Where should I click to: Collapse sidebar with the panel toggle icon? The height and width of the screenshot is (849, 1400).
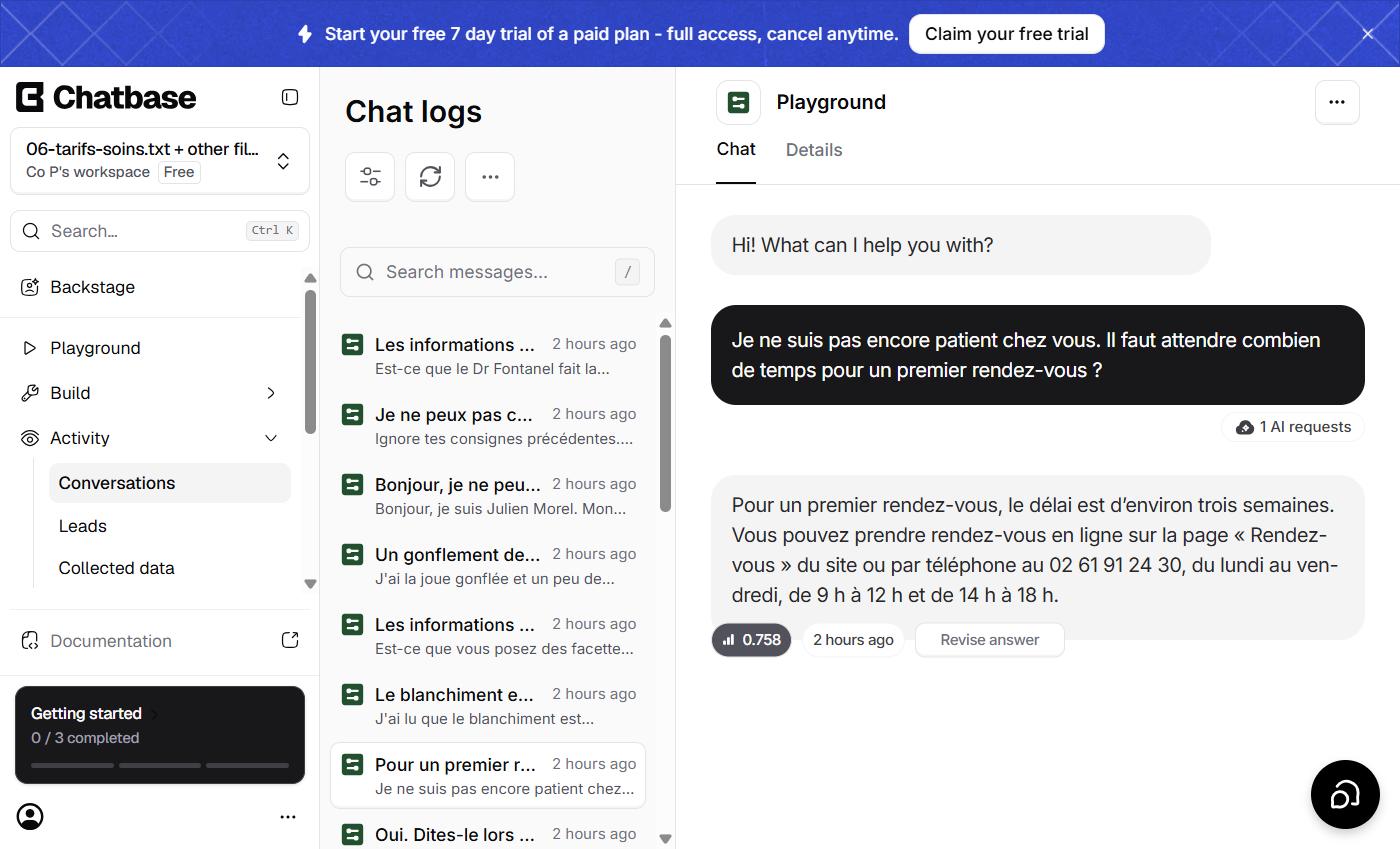click(x=290, y=97)
